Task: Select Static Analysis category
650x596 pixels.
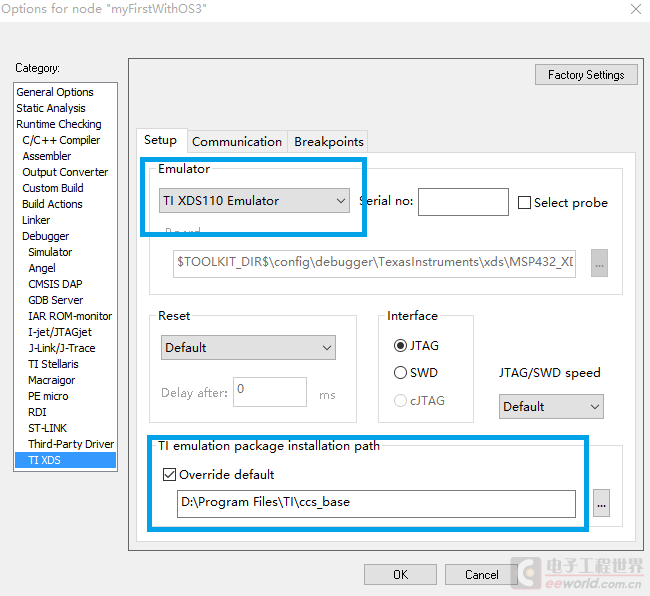Action: [x=51, y=108]
